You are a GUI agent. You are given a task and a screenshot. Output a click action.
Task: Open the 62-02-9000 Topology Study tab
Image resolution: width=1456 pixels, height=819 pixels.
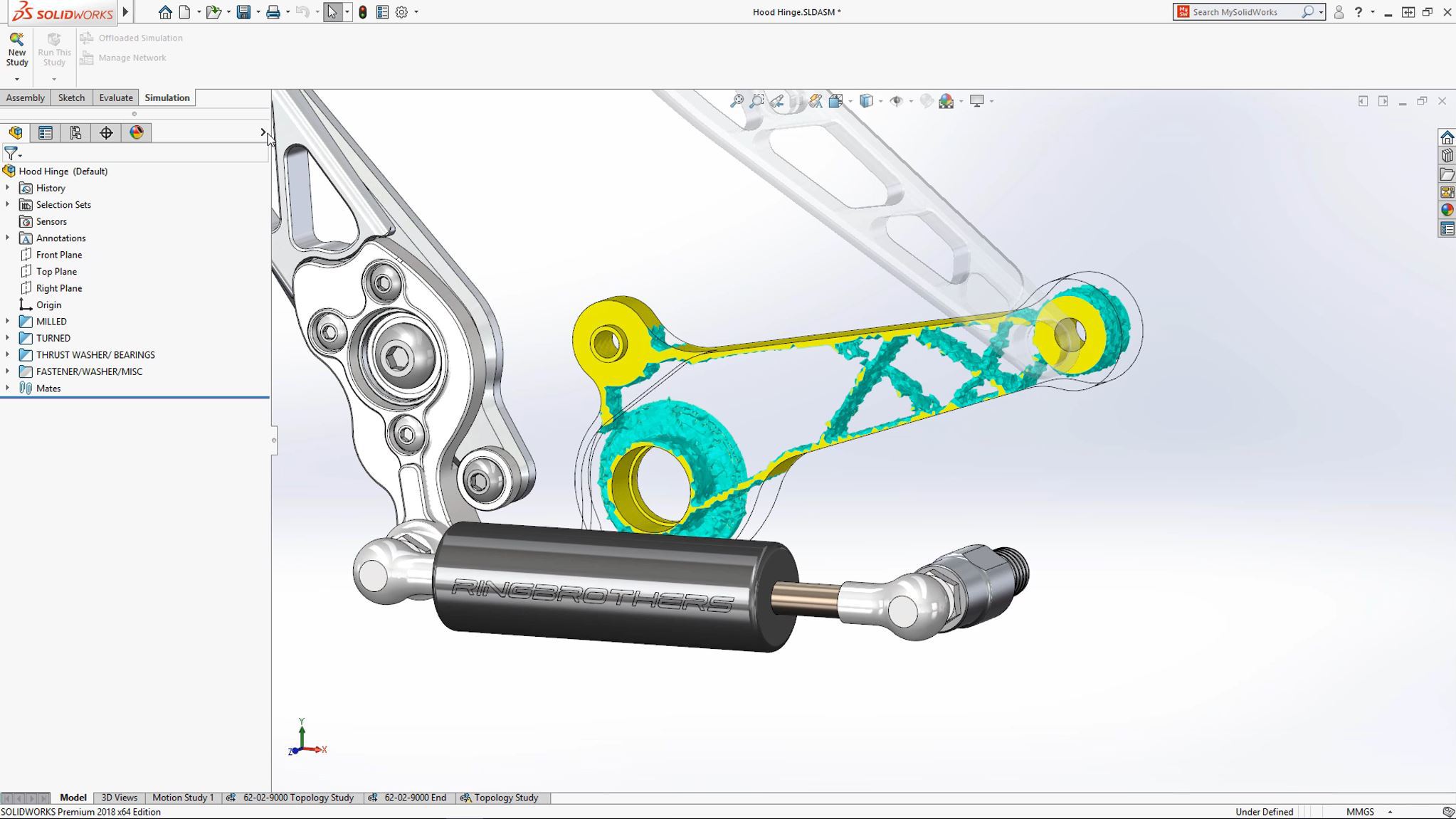pyautogui.click(x=297, y=798)
